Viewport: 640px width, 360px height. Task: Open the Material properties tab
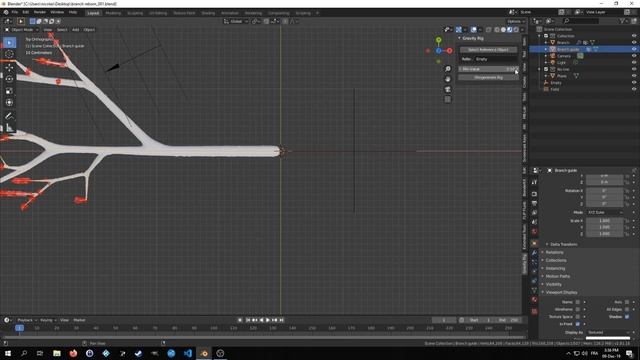coord(534,300)
